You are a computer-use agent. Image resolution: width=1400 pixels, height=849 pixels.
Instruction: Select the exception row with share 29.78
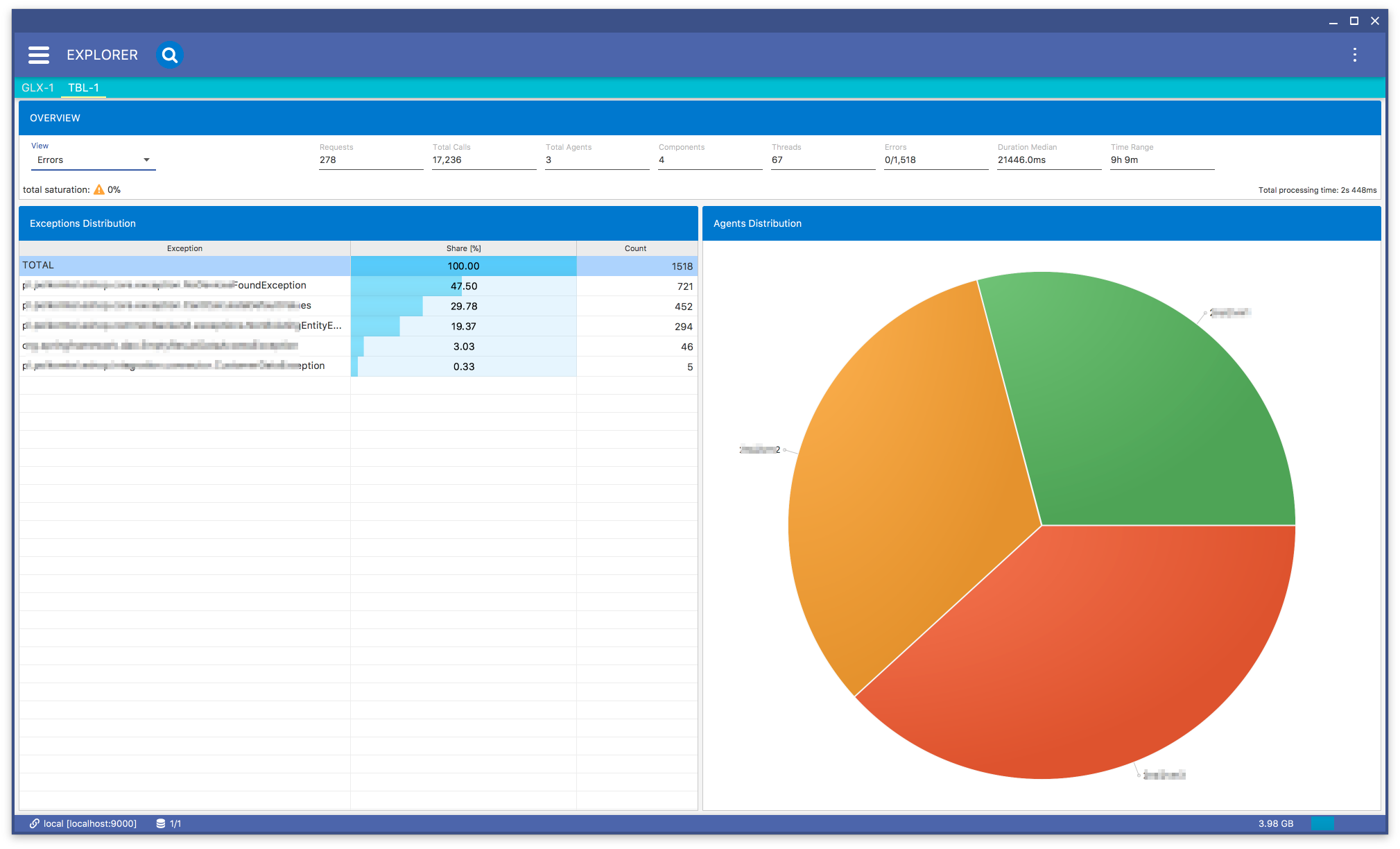(358, 306)
